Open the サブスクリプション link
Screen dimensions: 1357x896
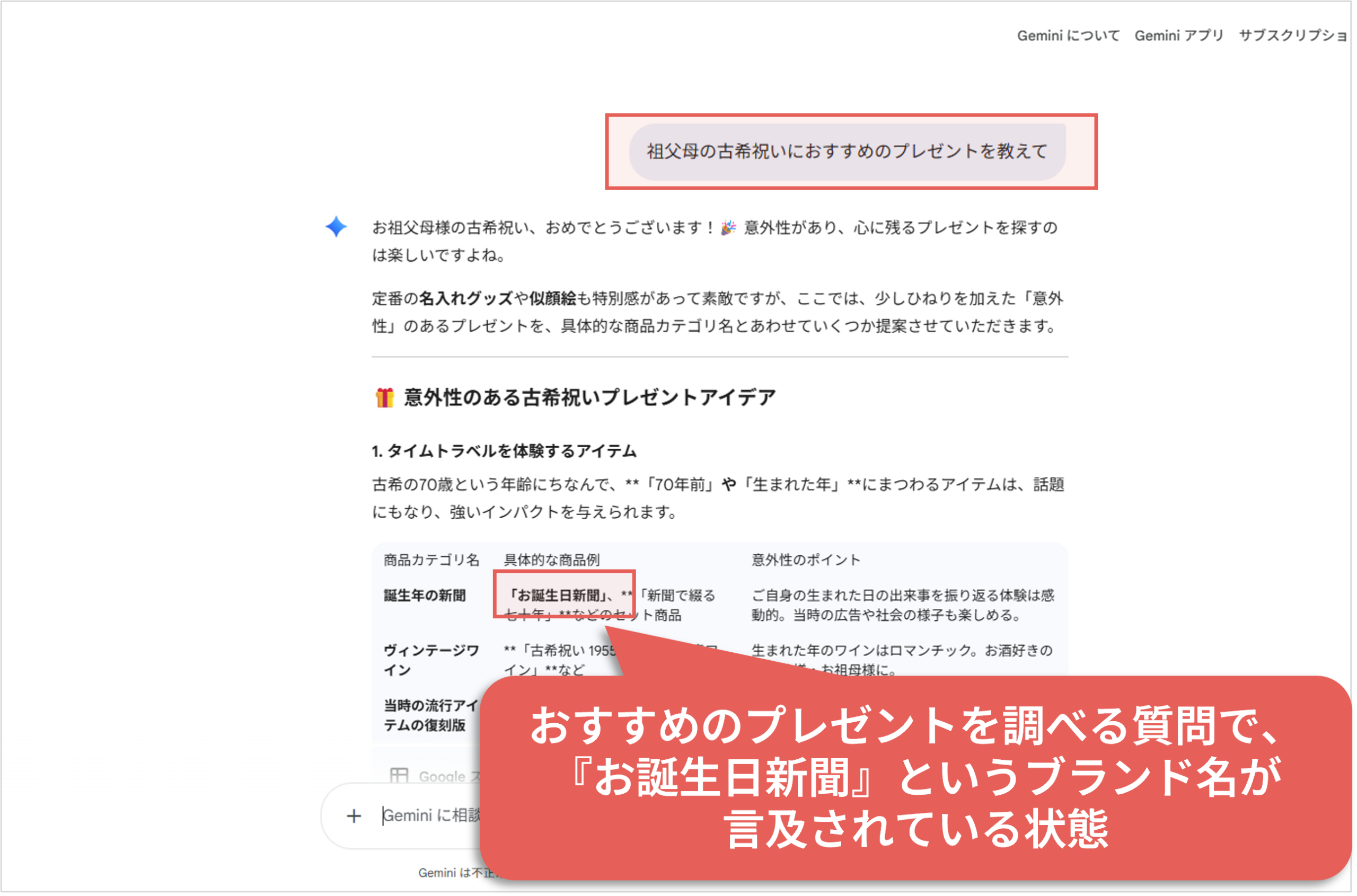(1299, 36)
